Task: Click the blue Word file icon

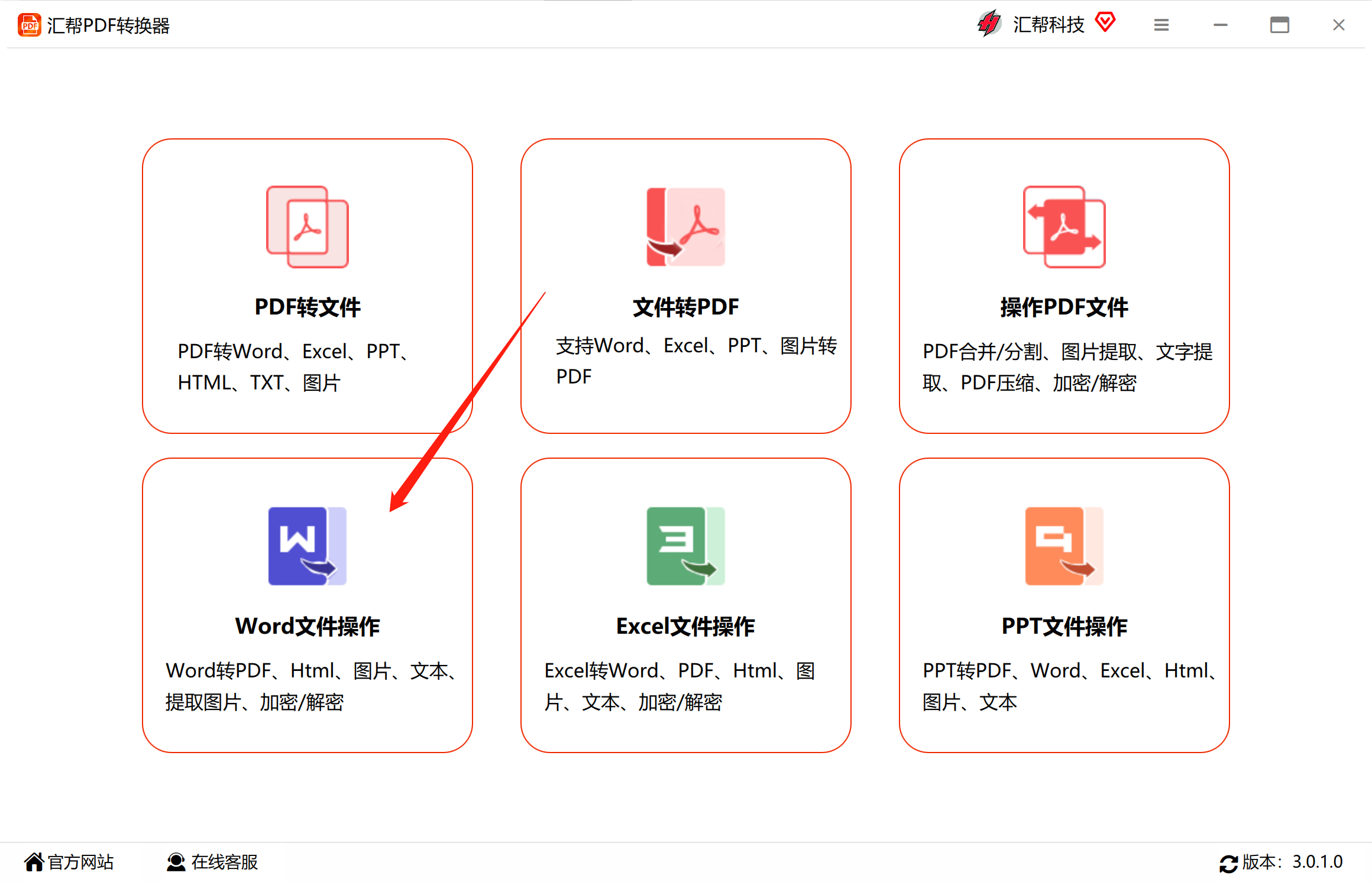Action: coord(308,546)
